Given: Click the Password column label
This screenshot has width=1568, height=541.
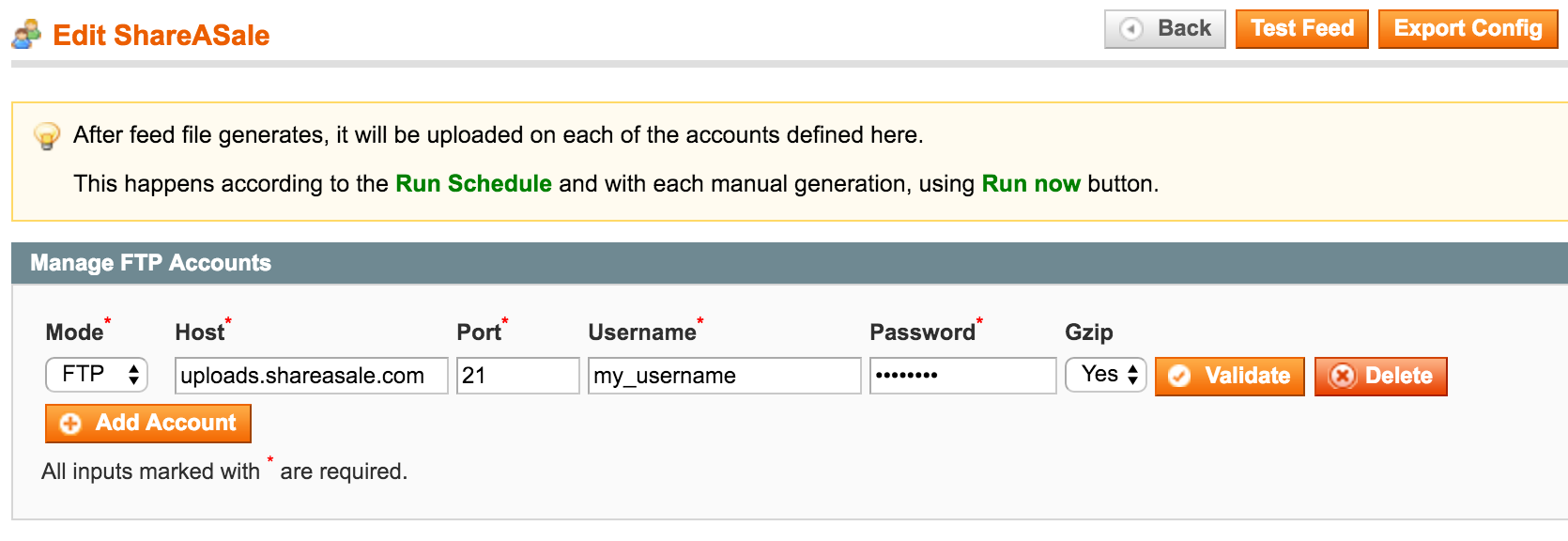Looking at the screenshot, I should pyautogui.click(x=923, y=332).
